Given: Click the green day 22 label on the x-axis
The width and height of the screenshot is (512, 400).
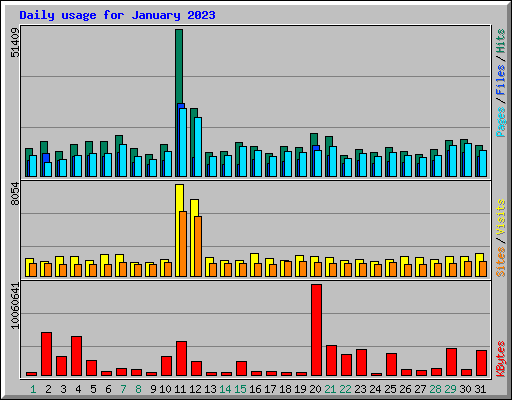Looking at the screenshot, I should 345,389.
